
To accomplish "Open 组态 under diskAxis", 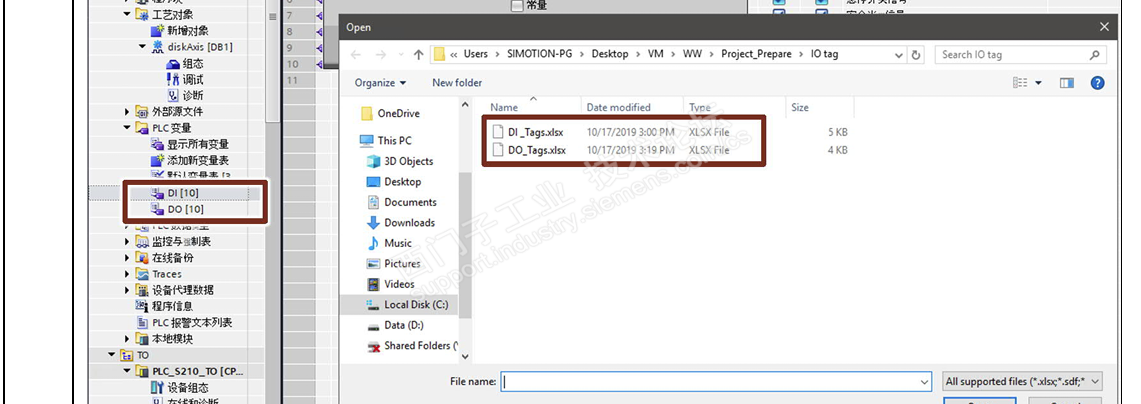I will click(193, 63).
